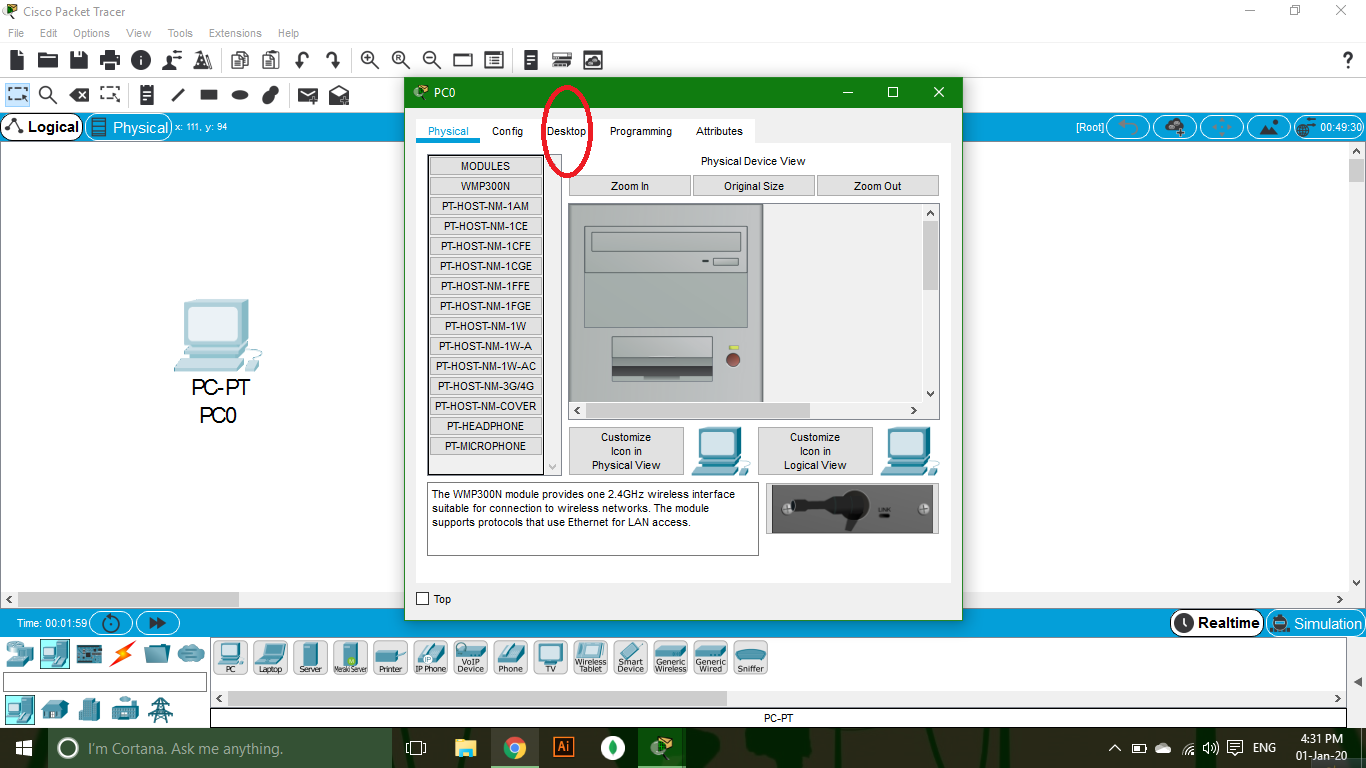Open Chrome from taskbar

(515, 747)
